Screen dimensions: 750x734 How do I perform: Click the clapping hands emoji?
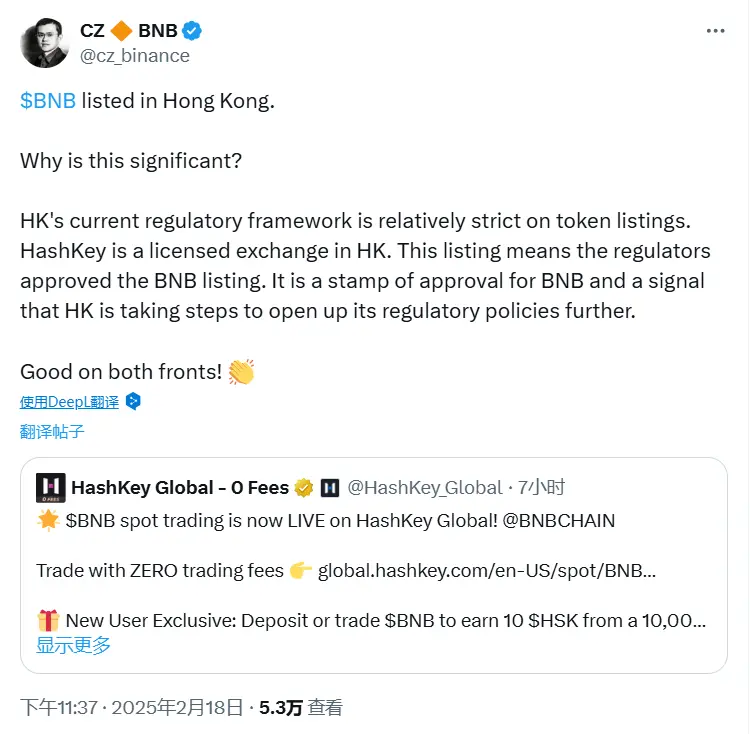click(x=241, y=372)
